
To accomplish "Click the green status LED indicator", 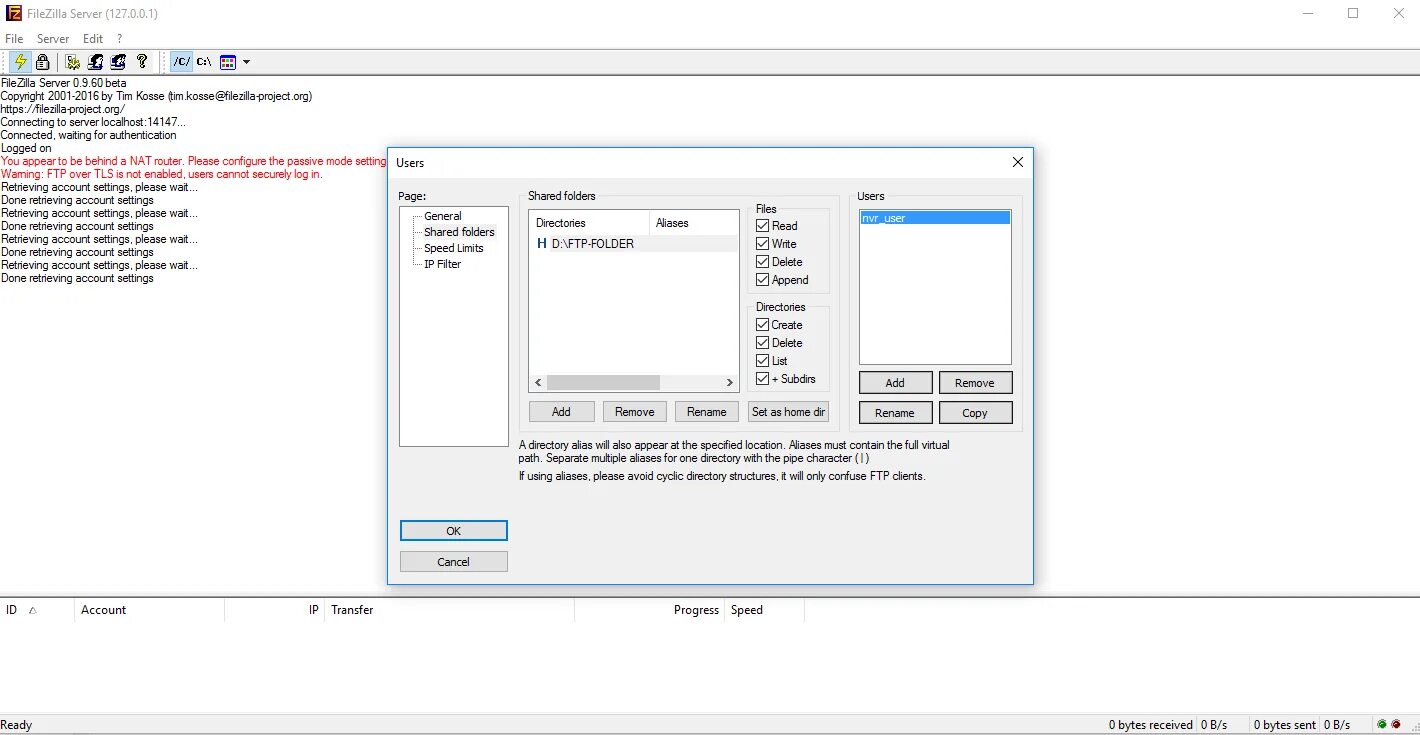I will tap(1382, 724).
